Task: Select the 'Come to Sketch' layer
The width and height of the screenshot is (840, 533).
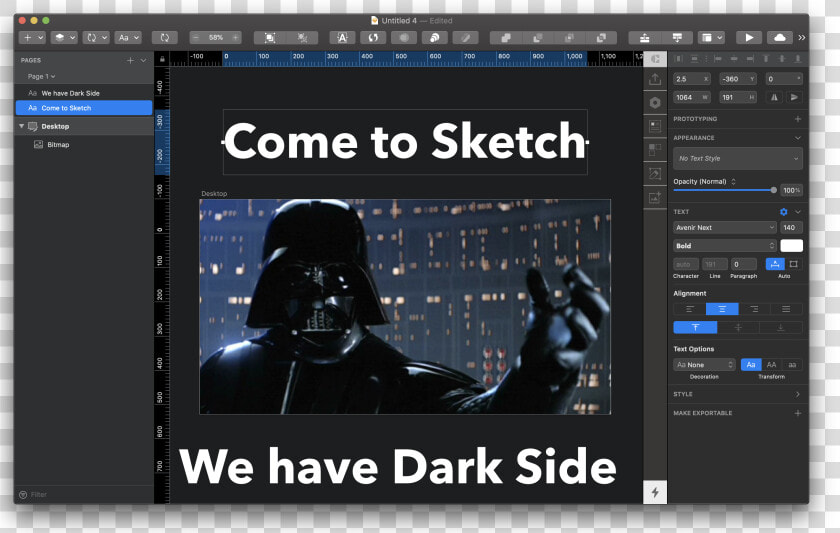Action: [x=84, y=108]
